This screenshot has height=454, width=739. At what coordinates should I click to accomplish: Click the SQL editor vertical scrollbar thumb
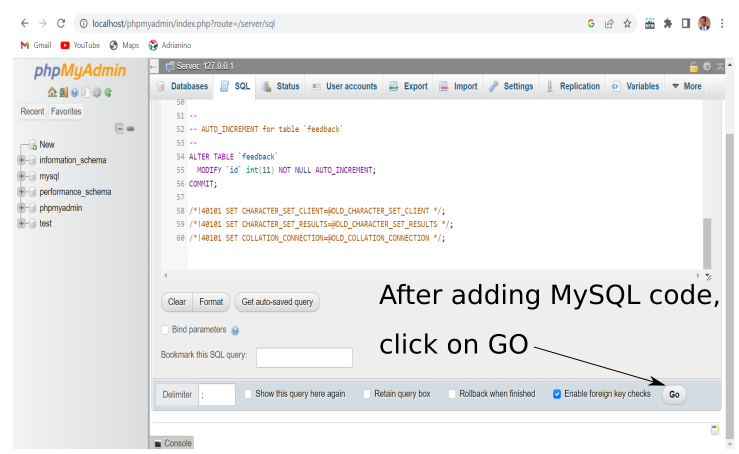707,243
